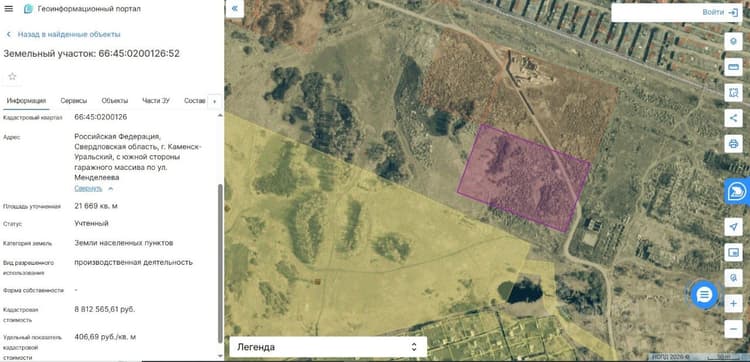Screen dimensions: 750x362
Task: Click land category Земли населенных пунктов
Action: (x=124, y=243)
